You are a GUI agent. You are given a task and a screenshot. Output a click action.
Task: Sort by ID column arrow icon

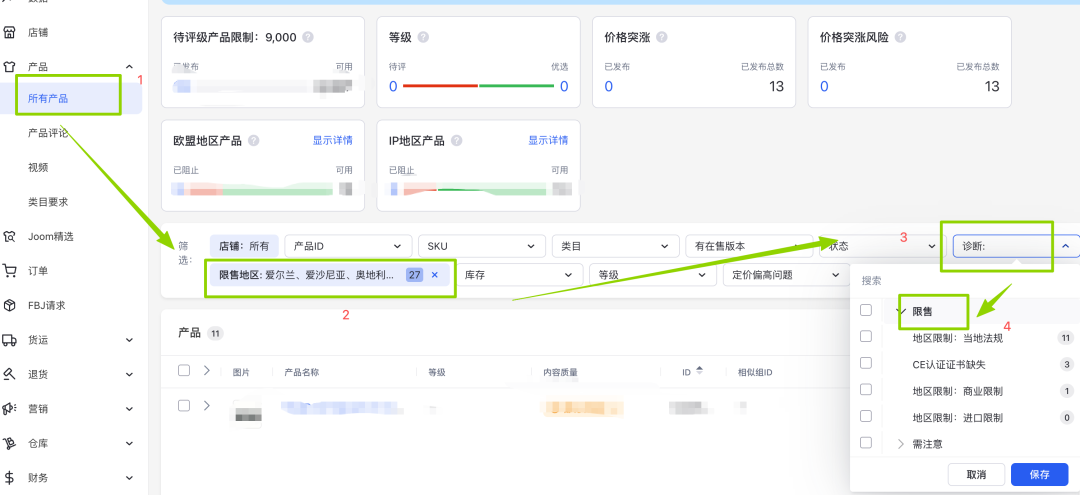pyautogui.click(x=700, y=370)
